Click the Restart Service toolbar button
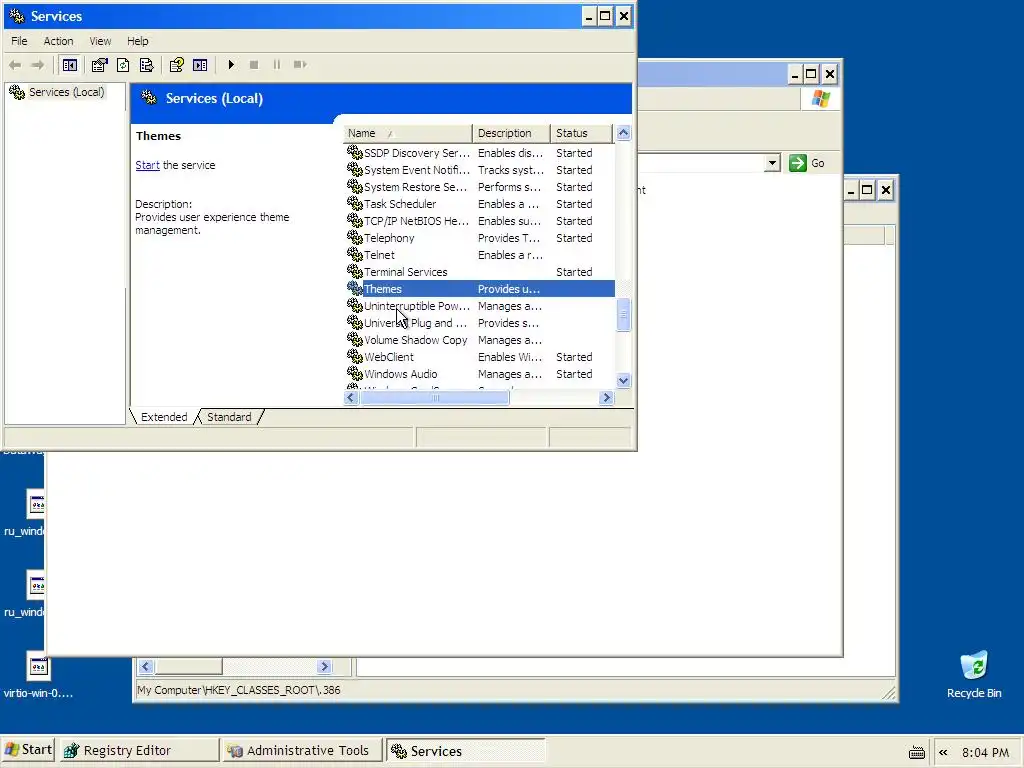1024x768 pixels. pos(300,65)
